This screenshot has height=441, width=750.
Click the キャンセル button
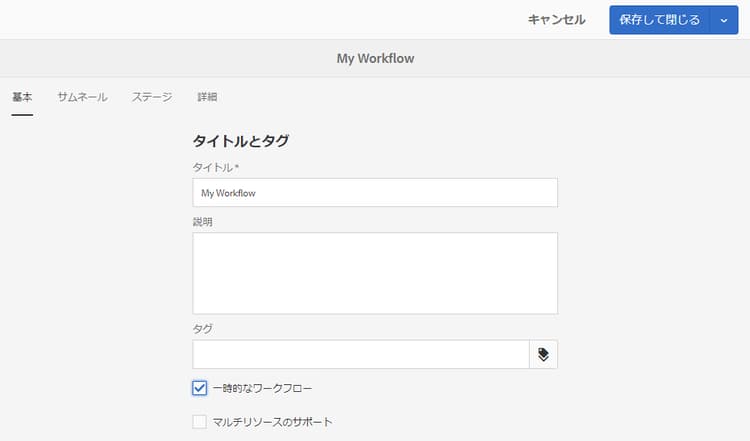(x=556, y=20)
